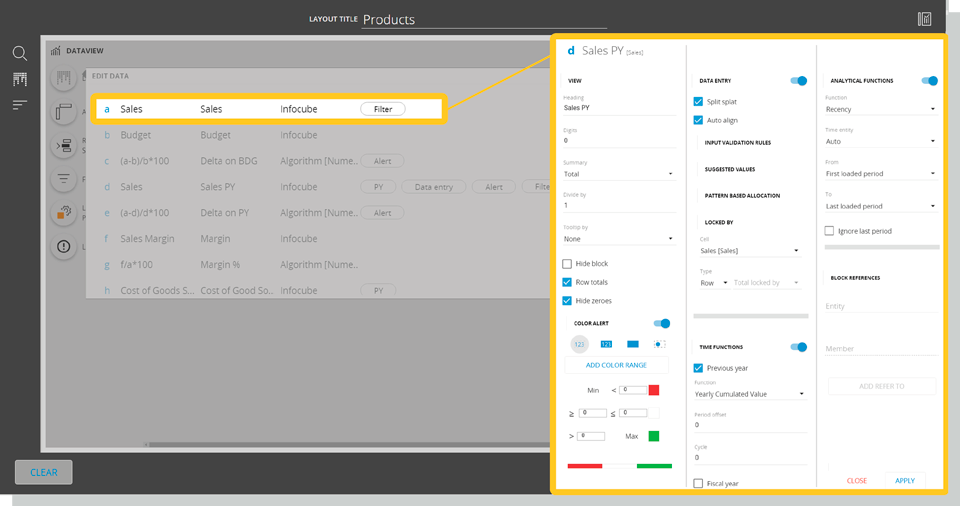Select the filter lines round icon
The image size is (960, 506).
[64, 179]
